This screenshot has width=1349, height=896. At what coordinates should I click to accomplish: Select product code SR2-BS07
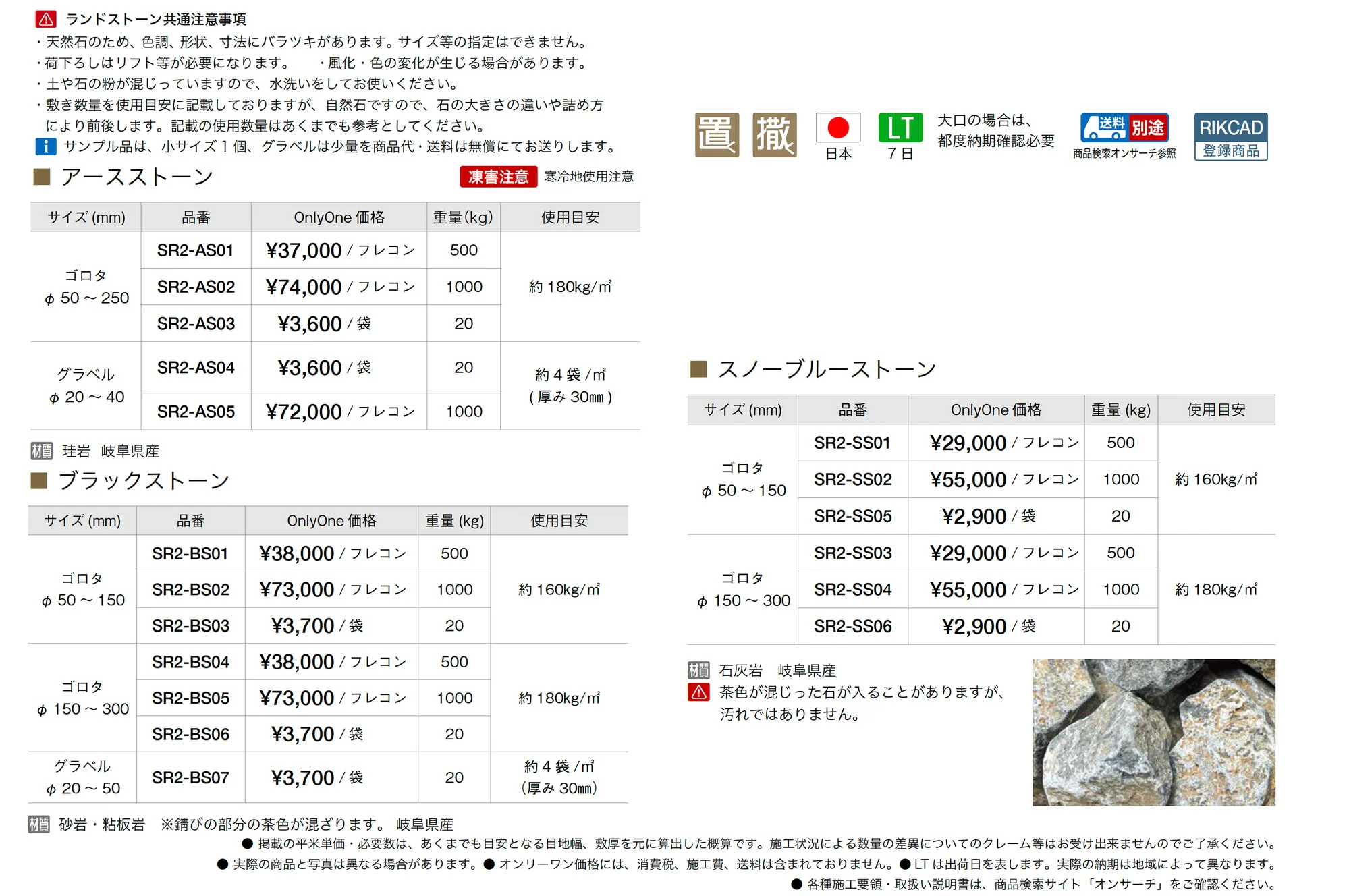(190, 777)
